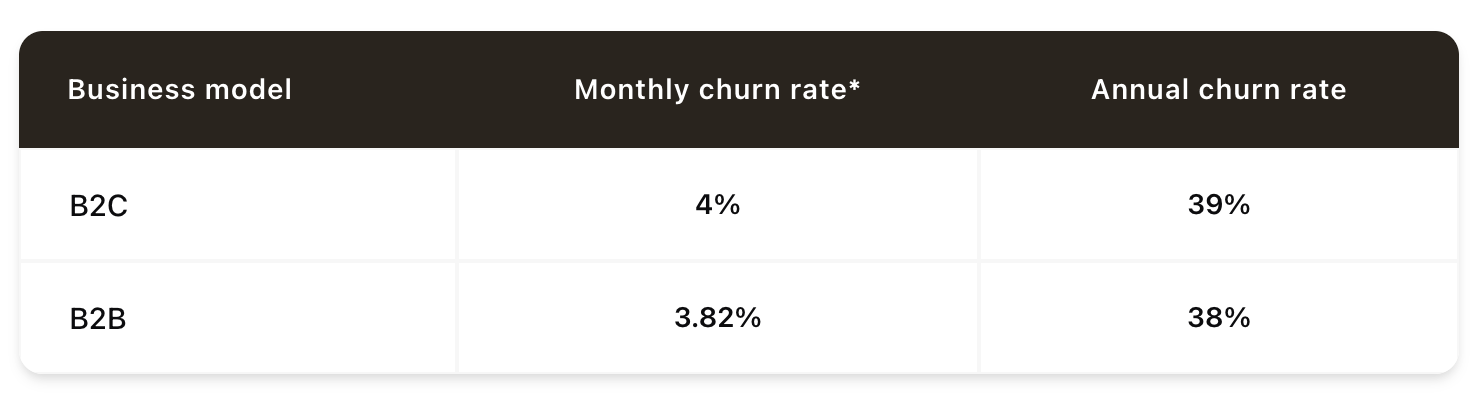
Task: Click the asterisk after "Monthly churn rate"
Action: click(x=855, y=85)
